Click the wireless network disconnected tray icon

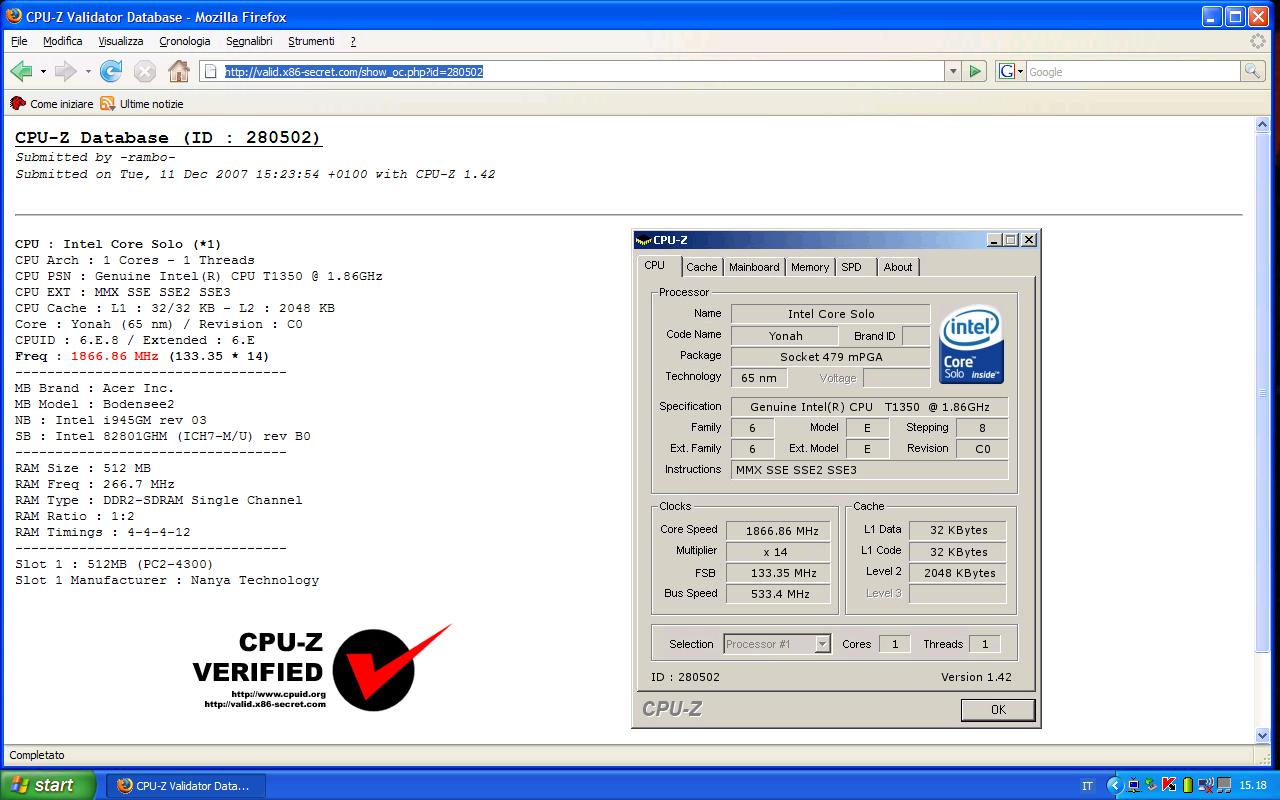click(1204, 785)
